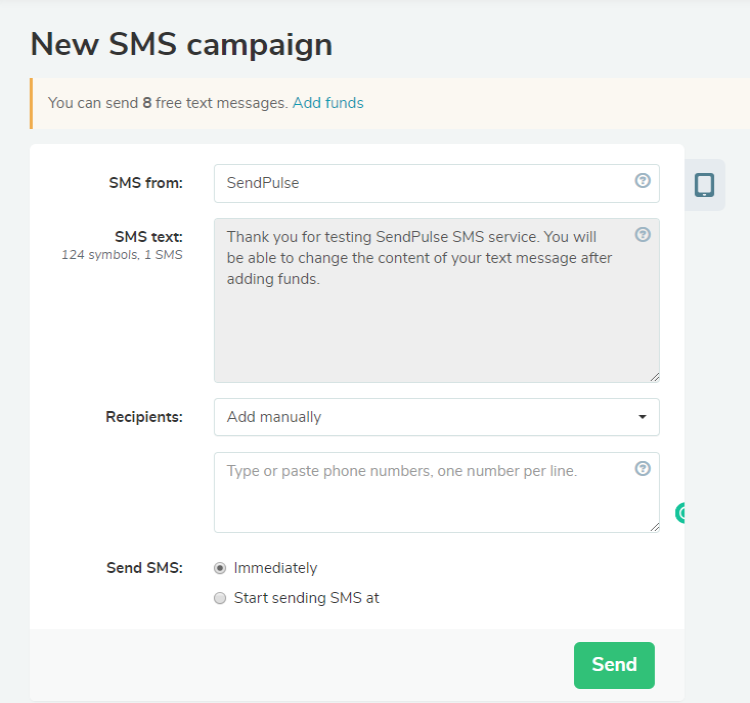
Task: Click the phone numbers box resize handle
Action: coord(654,526)
